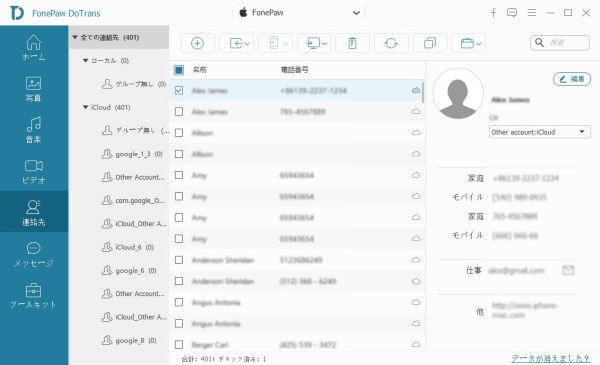Toggle the select-all checkbox in header
Viewport: 600px width, 365px height.
(179, 70)
